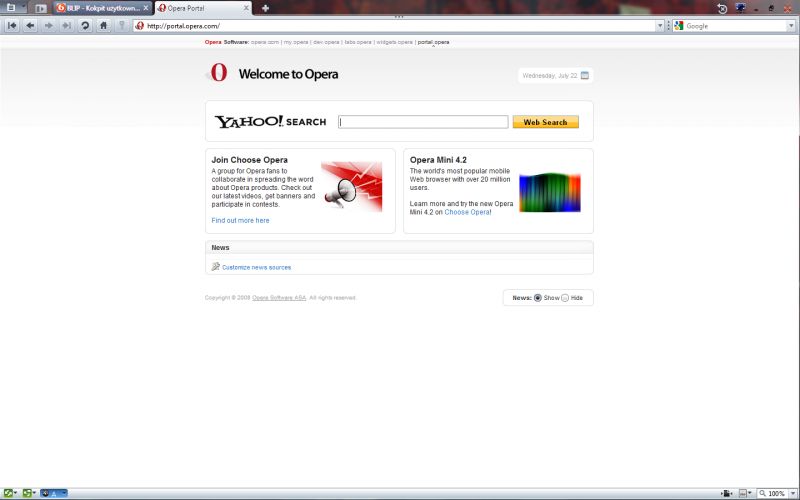This screenshot has height=500, width=800.
Task: Open a new tab with the plus button
Action: pyautogui.click(x=265, y=8)
